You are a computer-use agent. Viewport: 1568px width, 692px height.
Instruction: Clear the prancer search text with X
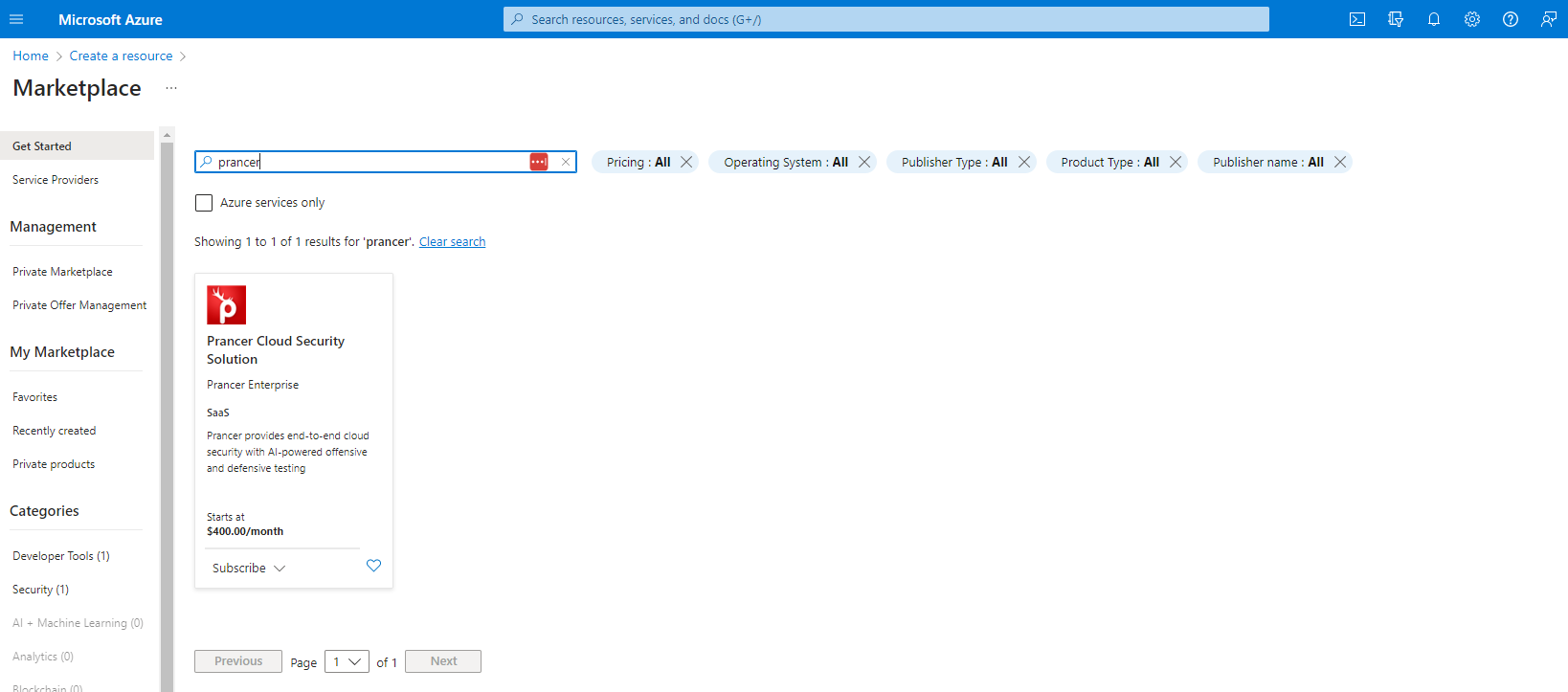(x=566, y=162)
